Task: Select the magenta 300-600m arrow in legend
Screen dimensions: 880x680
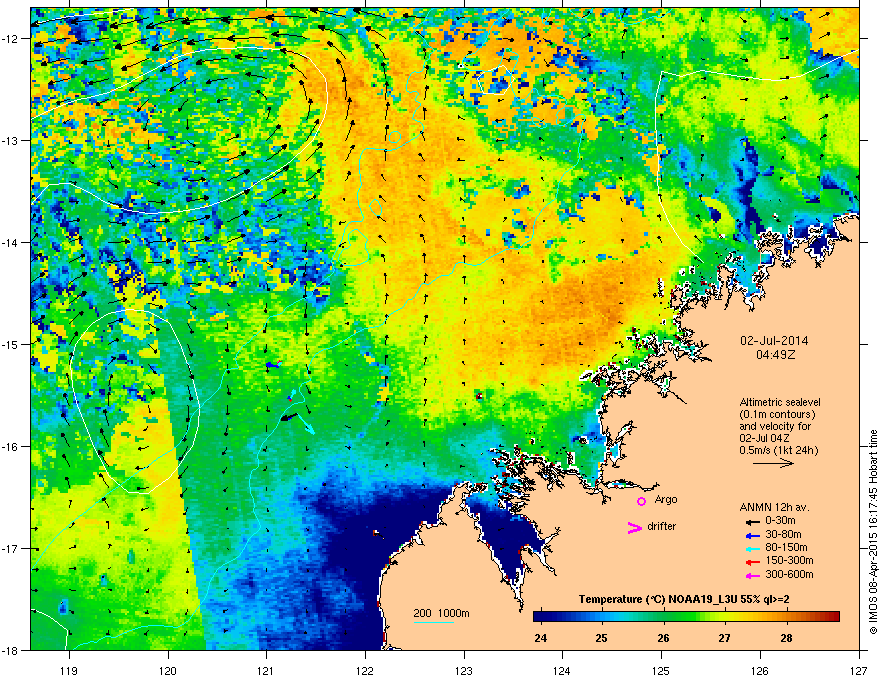Action: point(751,575)
